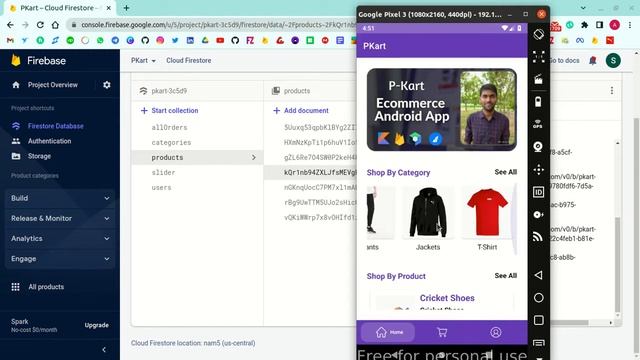Screen dimensions: 640x360
Task: Tap See All next to Shop By Product
Action: [505, 276]
